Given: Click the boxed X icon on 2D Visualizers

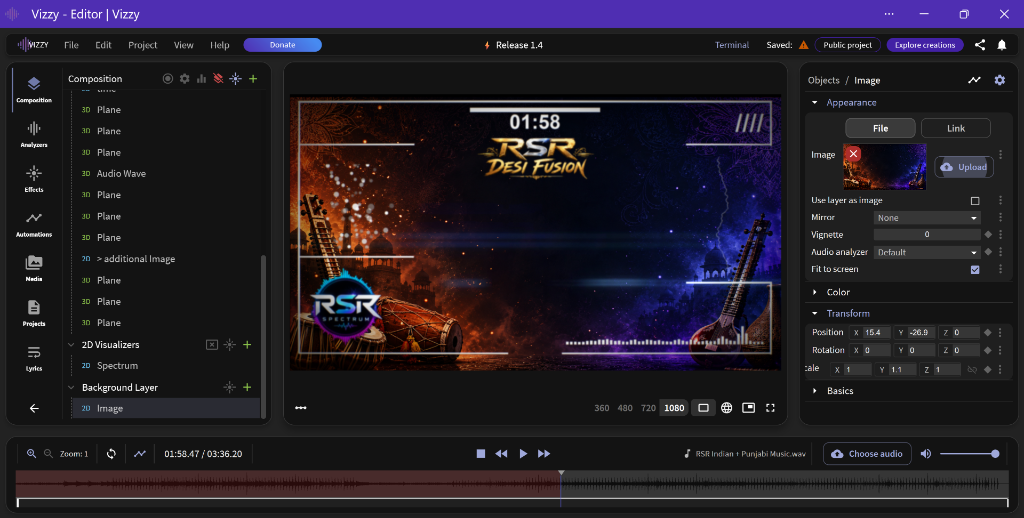Looking at the screenshot, I should [212, 344].
